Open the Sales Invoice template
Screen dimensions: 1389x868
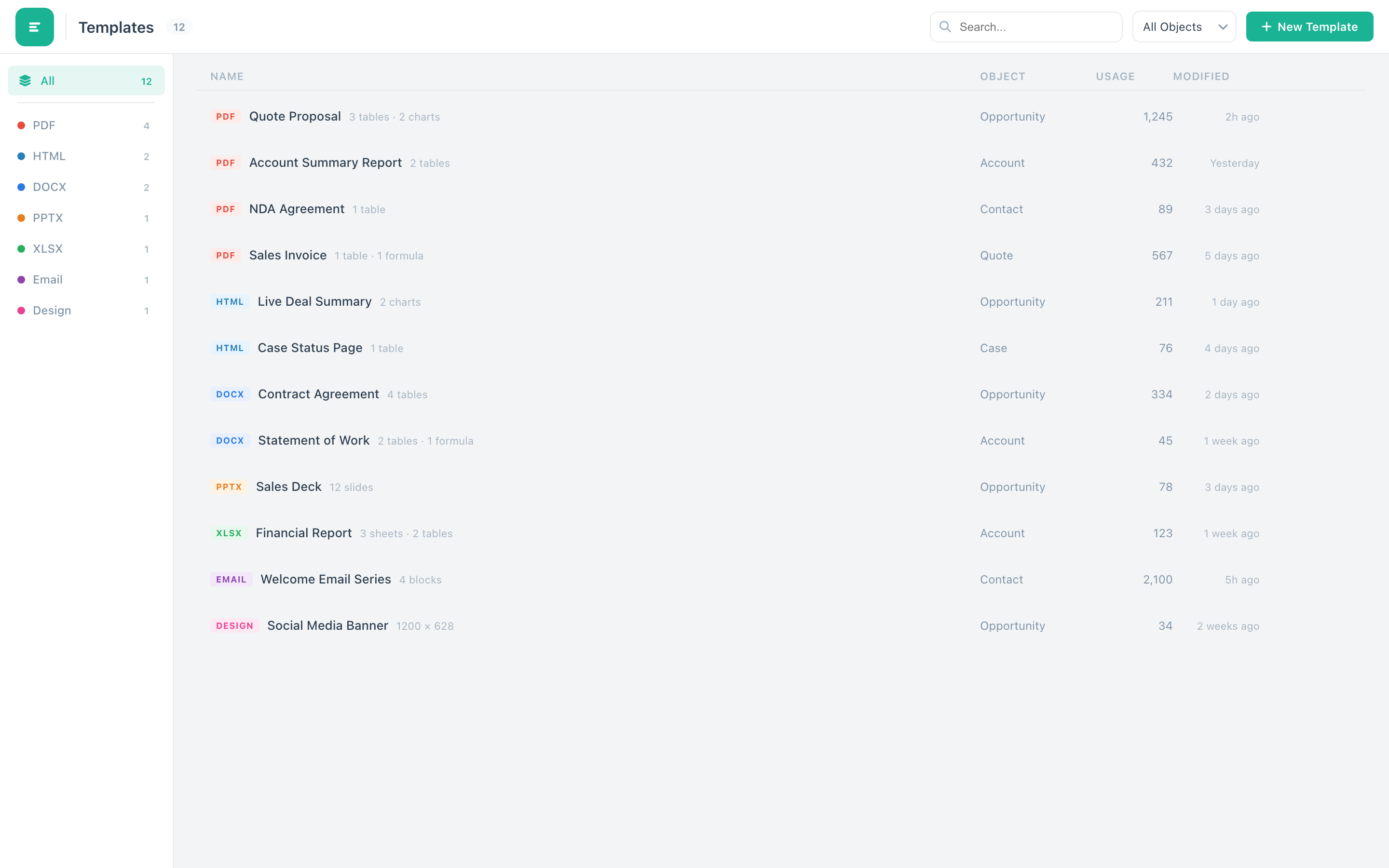coord(287,255)
